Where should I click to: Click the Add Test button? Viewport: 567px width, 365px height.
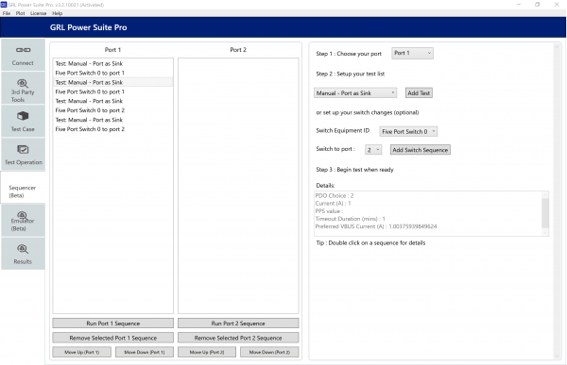click(x=419, y=93)
